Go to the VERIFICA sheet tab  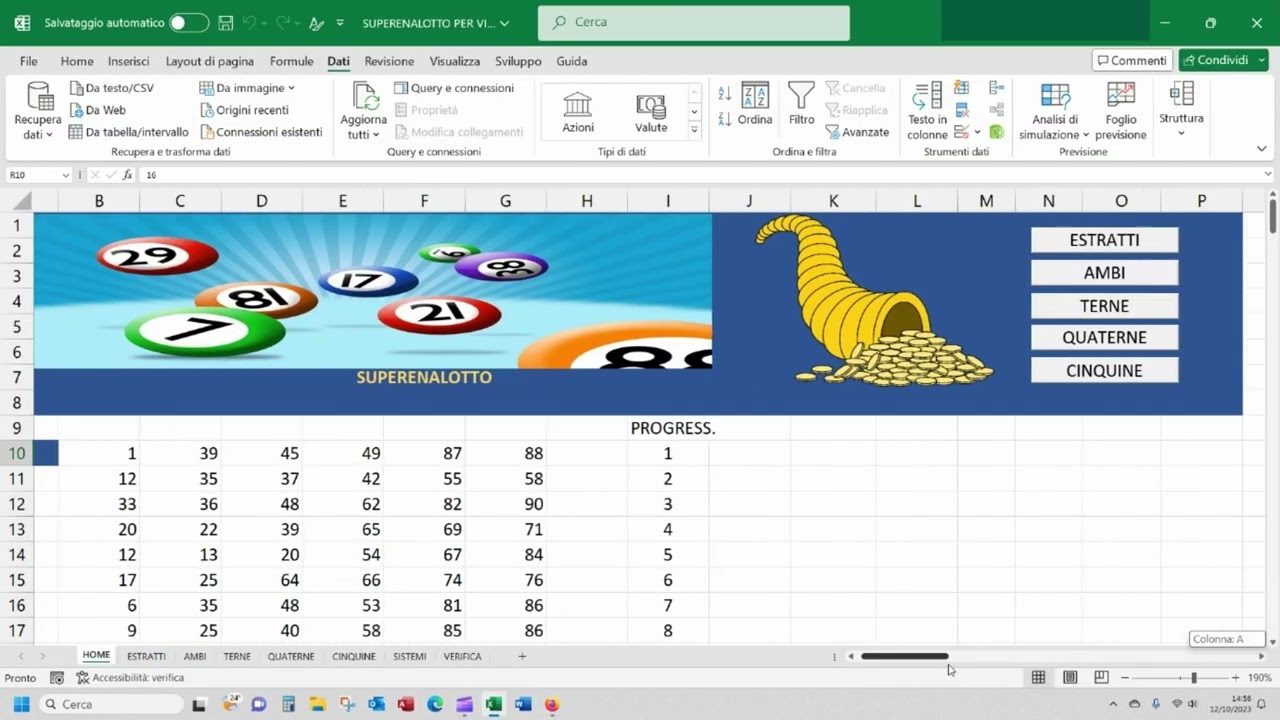(x=462, y=656)
